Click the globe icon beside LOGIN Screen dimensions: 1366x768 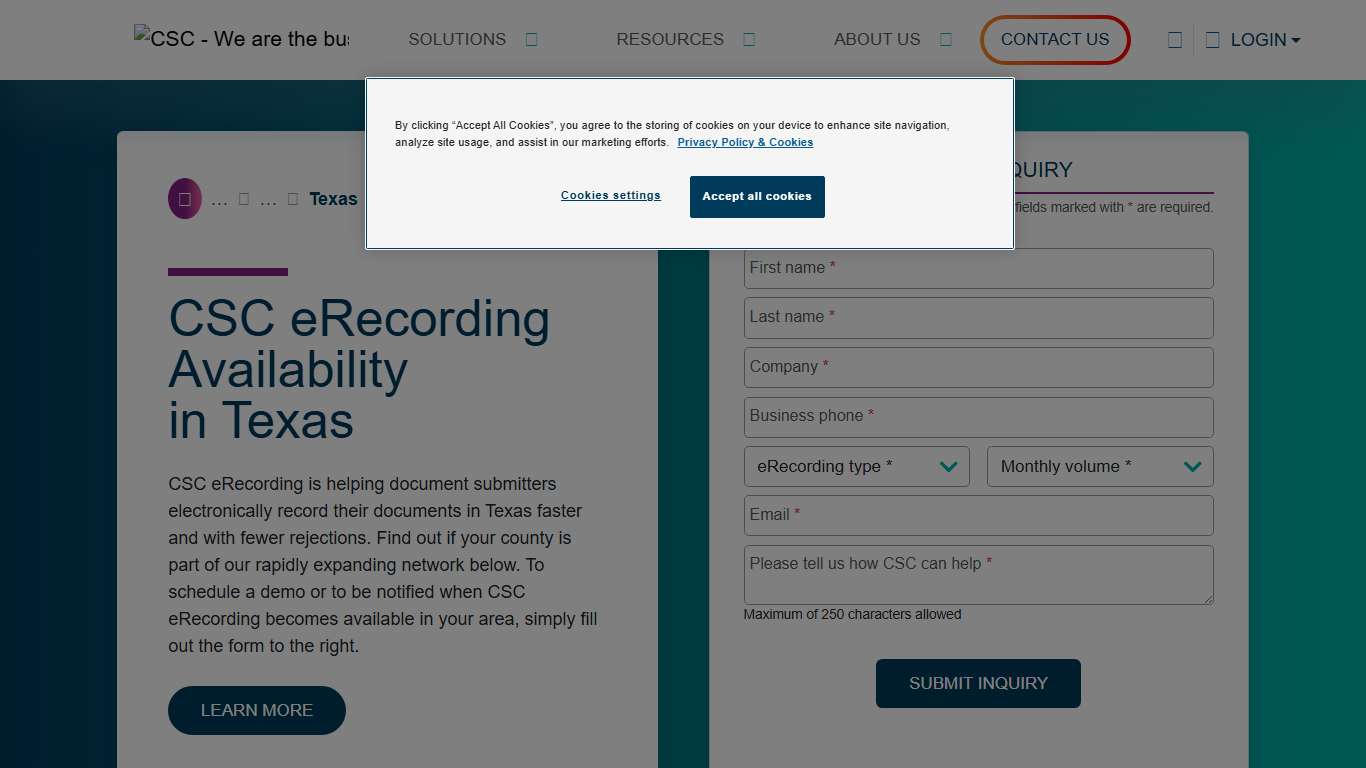point(1212,39)
